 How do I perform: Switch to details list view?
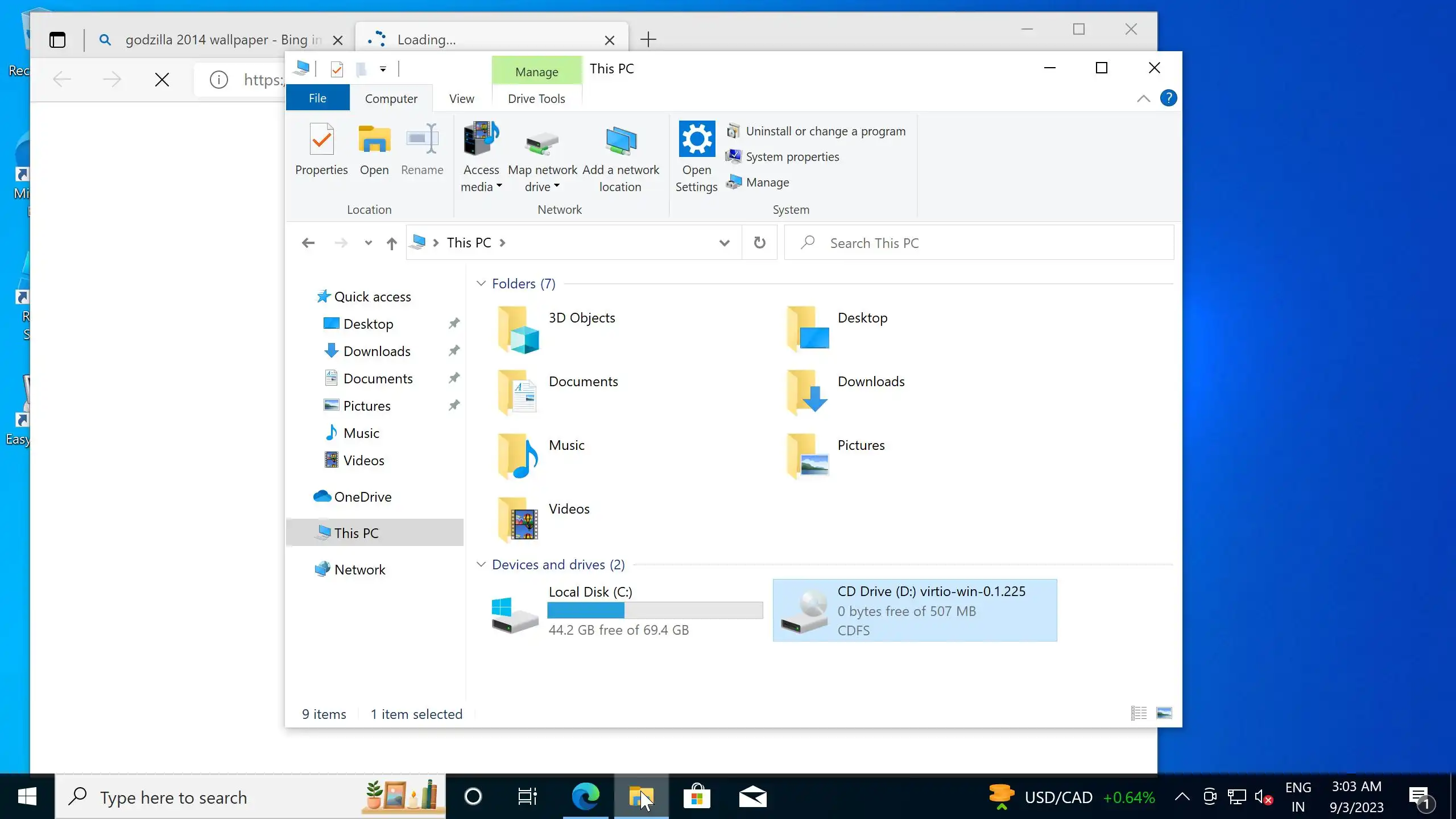(x=1139, y=713)
